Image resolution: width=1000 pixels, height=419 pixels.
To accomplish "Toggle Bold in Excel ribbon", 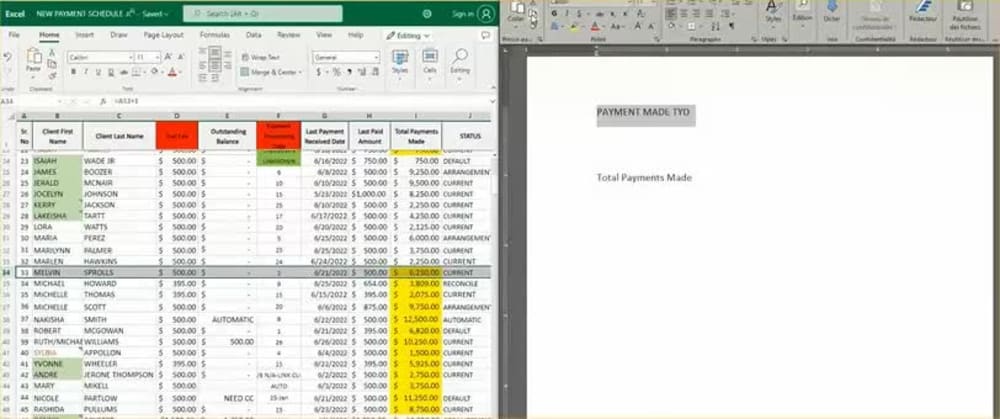I will 73,72.
